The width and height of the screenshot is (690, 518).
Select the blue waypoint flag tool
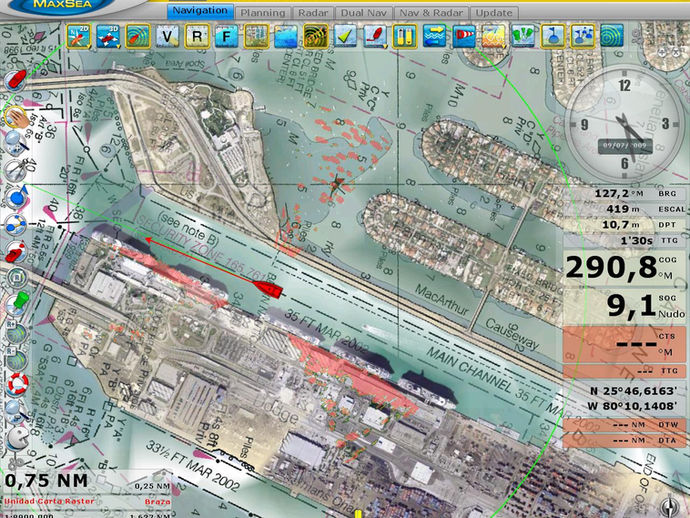[17, 196]
